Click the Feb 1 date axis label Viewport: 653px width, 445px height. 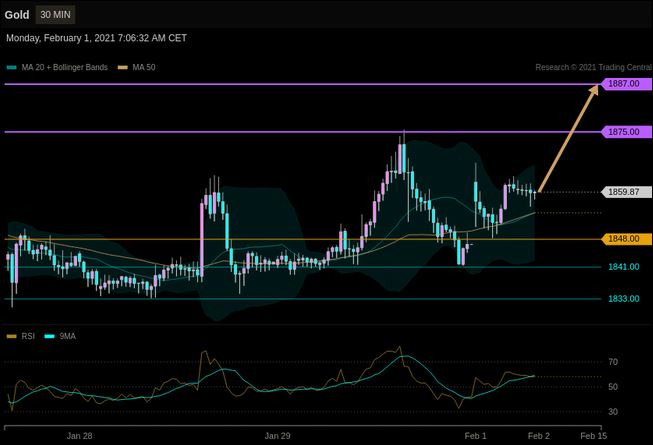tap(475, 436)
